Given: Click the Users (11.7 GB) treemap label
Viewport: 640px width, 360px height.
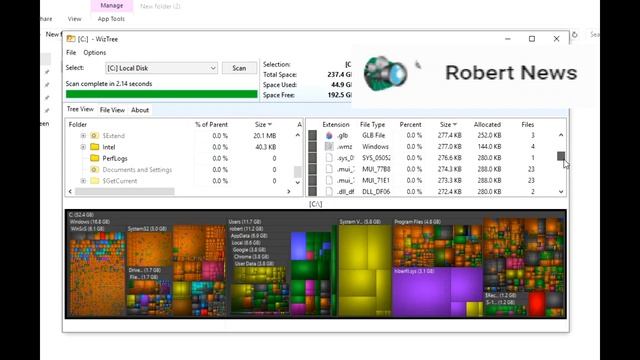Looking at the screenshot, I should click(244, 222).
